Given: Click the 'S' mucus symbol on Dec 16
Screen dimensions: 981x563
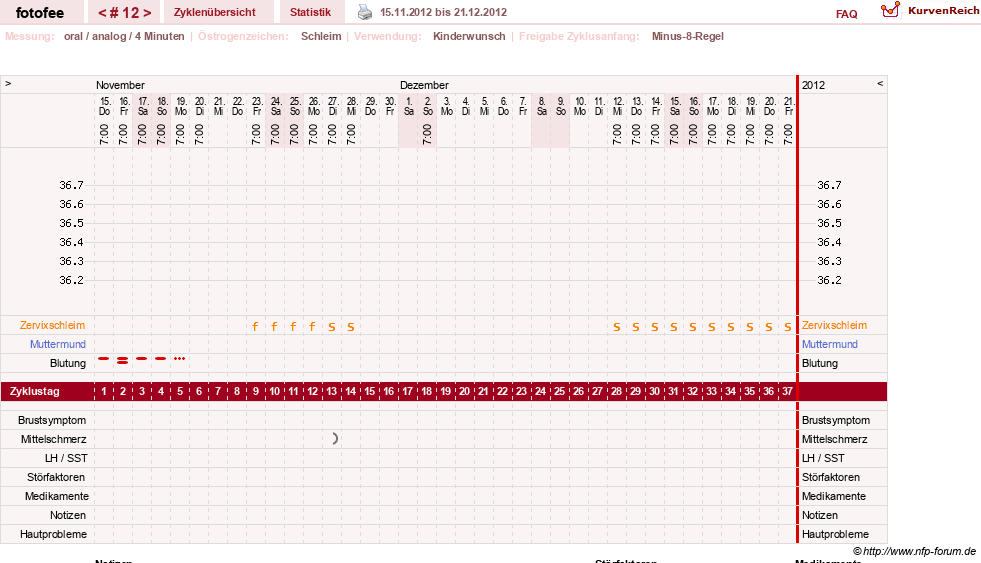Looking at the screenshot, I should [x=693, y=327].
